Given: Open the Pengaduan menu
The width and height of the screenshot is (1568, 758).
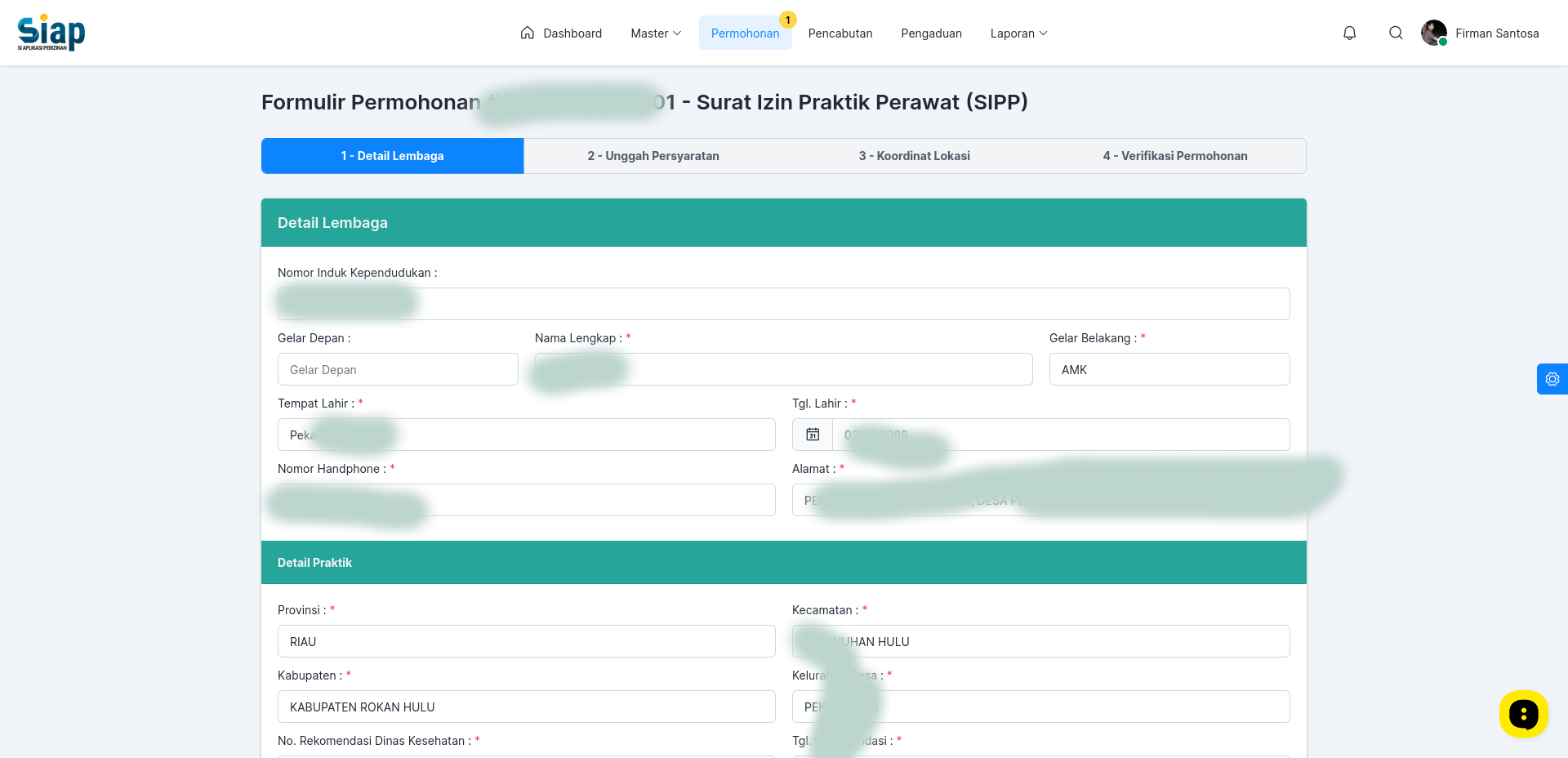Looking at the screenshot, I should [x=932, y=33].
